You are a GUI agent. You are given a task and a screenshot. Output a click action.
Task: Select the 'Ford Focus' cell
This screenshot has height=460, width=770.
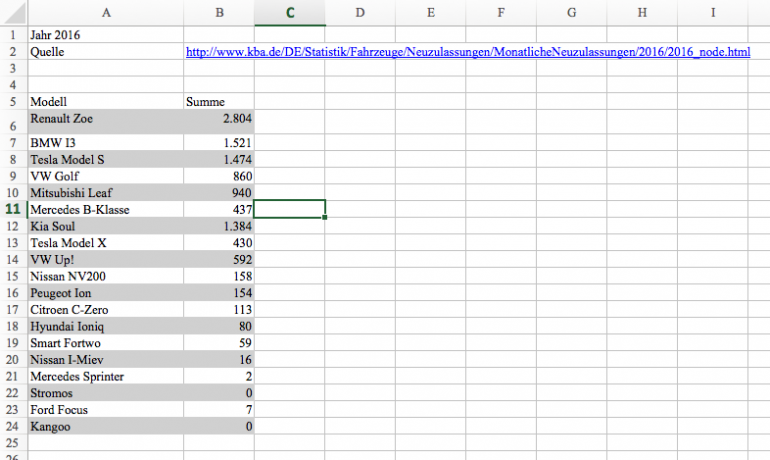click(106, 410)
